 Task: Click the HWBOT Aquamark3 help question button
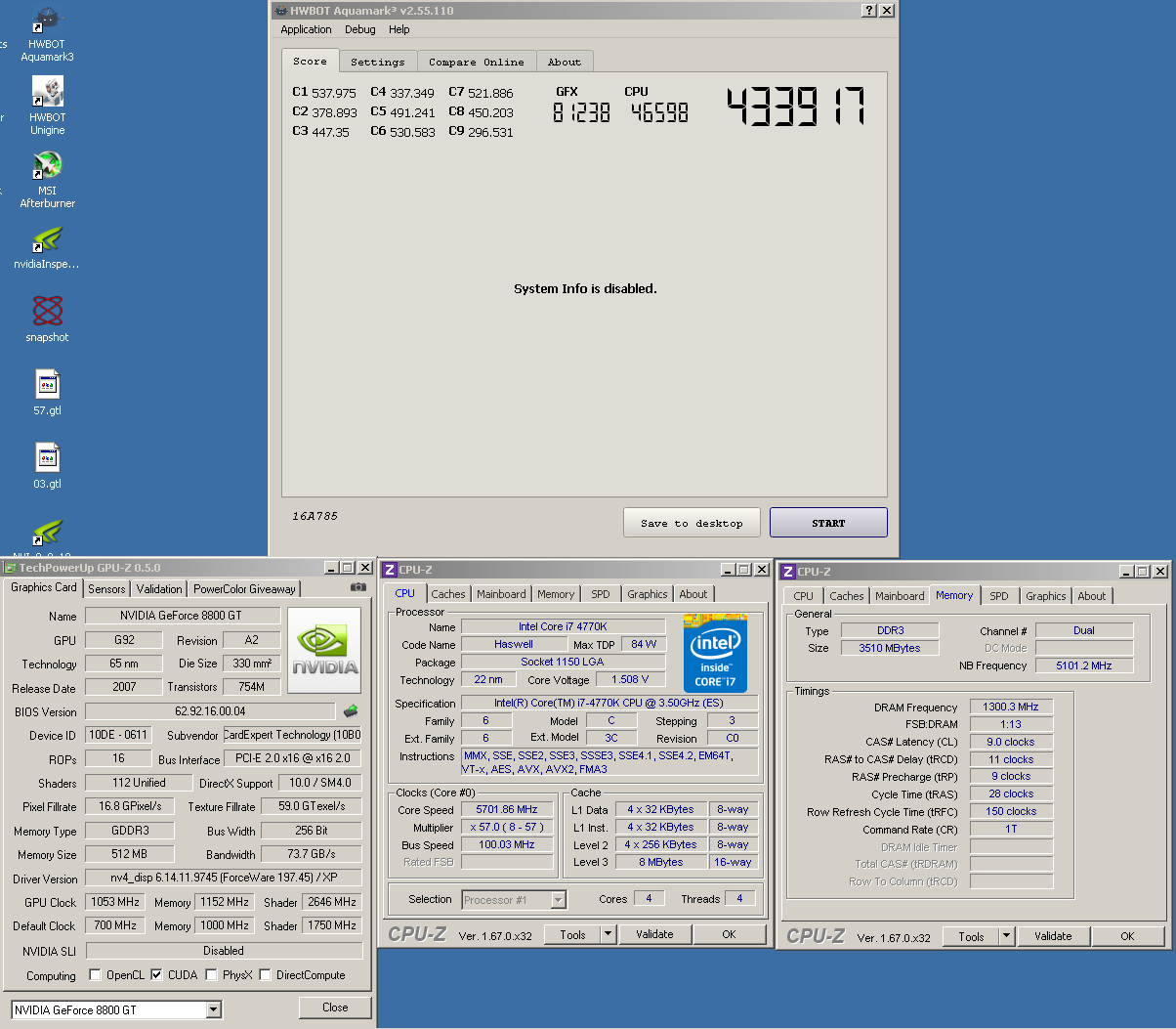[x=869, y=10]
